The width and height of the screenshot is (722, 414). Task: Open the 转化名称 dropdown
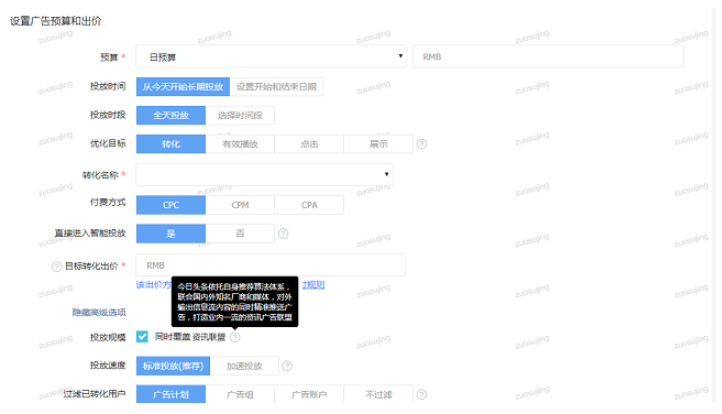pos(264,175)
